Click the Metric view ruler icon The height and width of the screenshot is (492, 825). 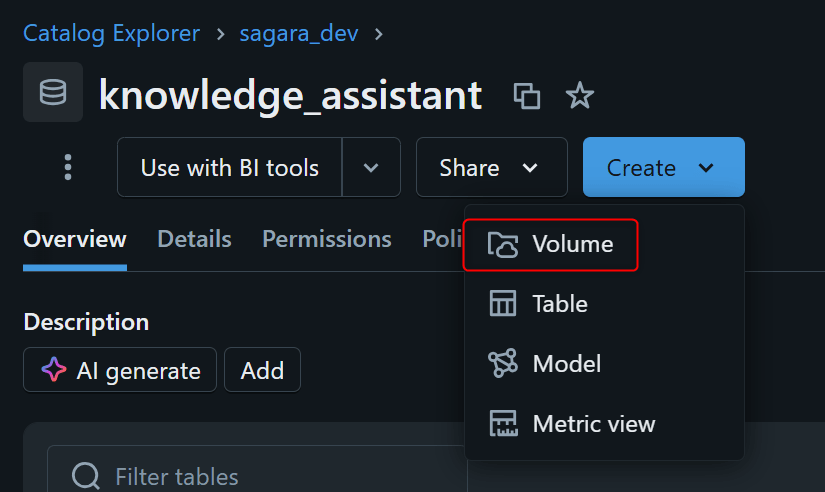[502, 424]
